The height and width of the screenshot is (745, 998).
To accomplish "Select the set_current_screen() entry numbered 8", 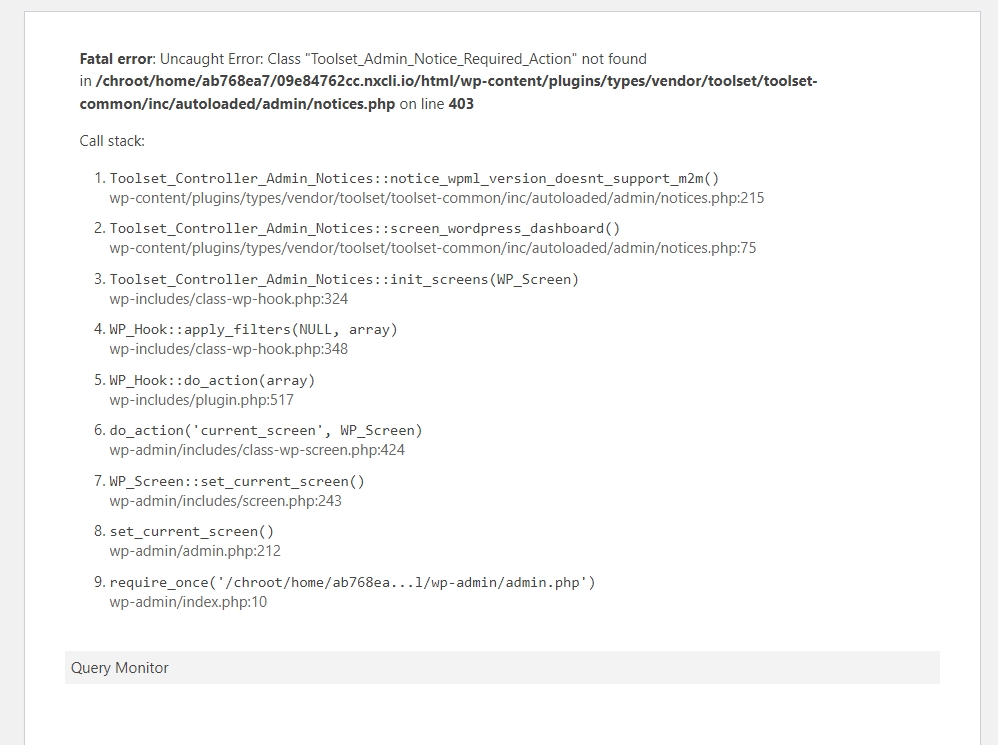I will pos(192,532).
